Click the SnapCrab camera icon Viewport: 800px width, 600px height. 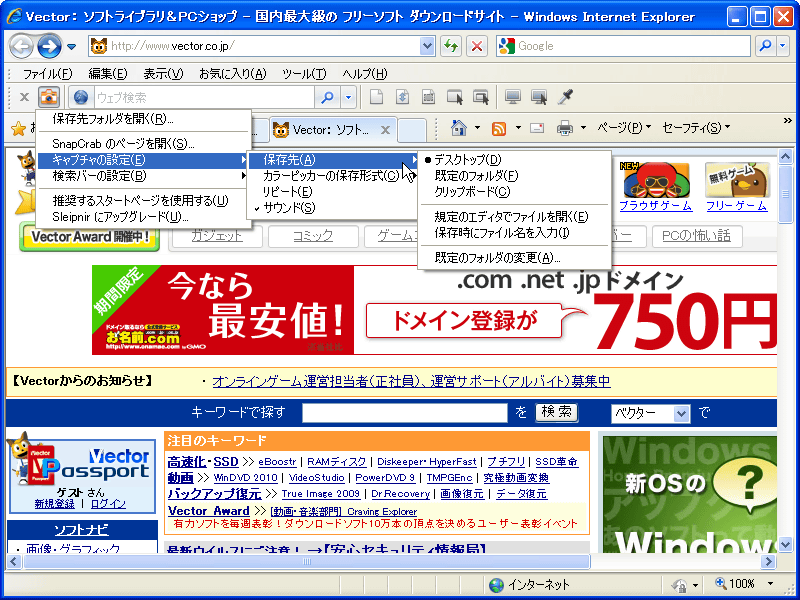click(49, 96)
